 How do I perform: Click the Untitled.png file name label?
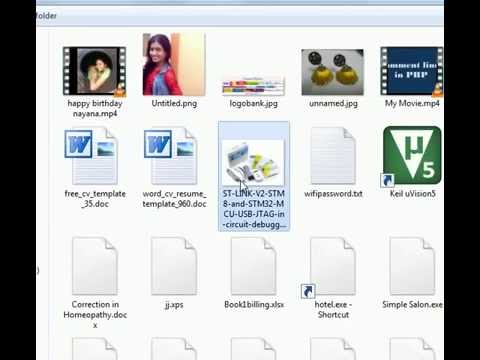174,103
